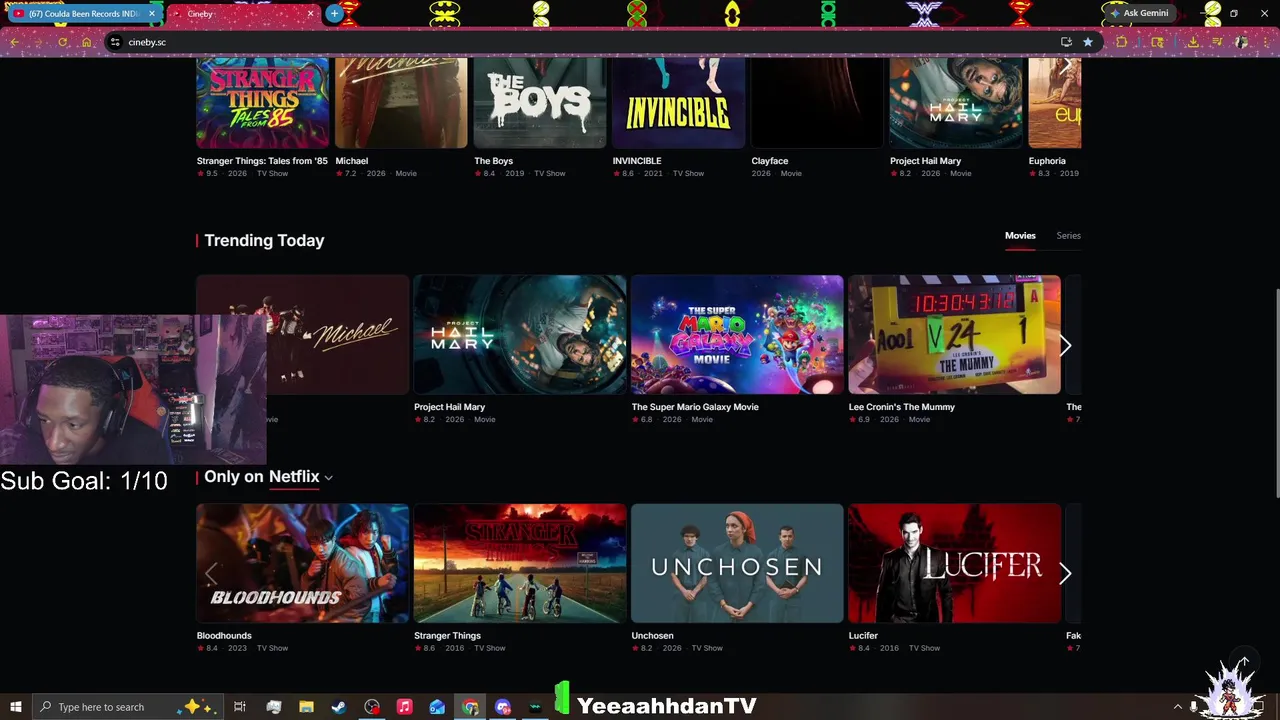Open the Bloodhounds thumbnail
1280x720 pixels.
[303, 563]
